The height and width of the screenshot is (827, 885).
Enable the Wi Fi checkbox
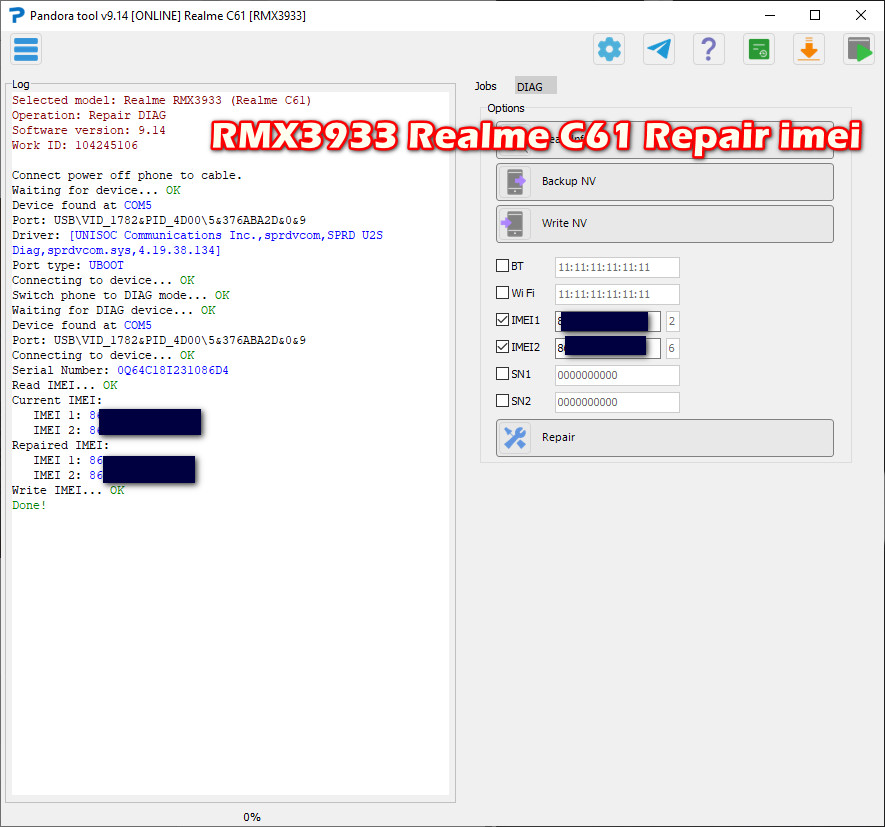click(502, 292)
